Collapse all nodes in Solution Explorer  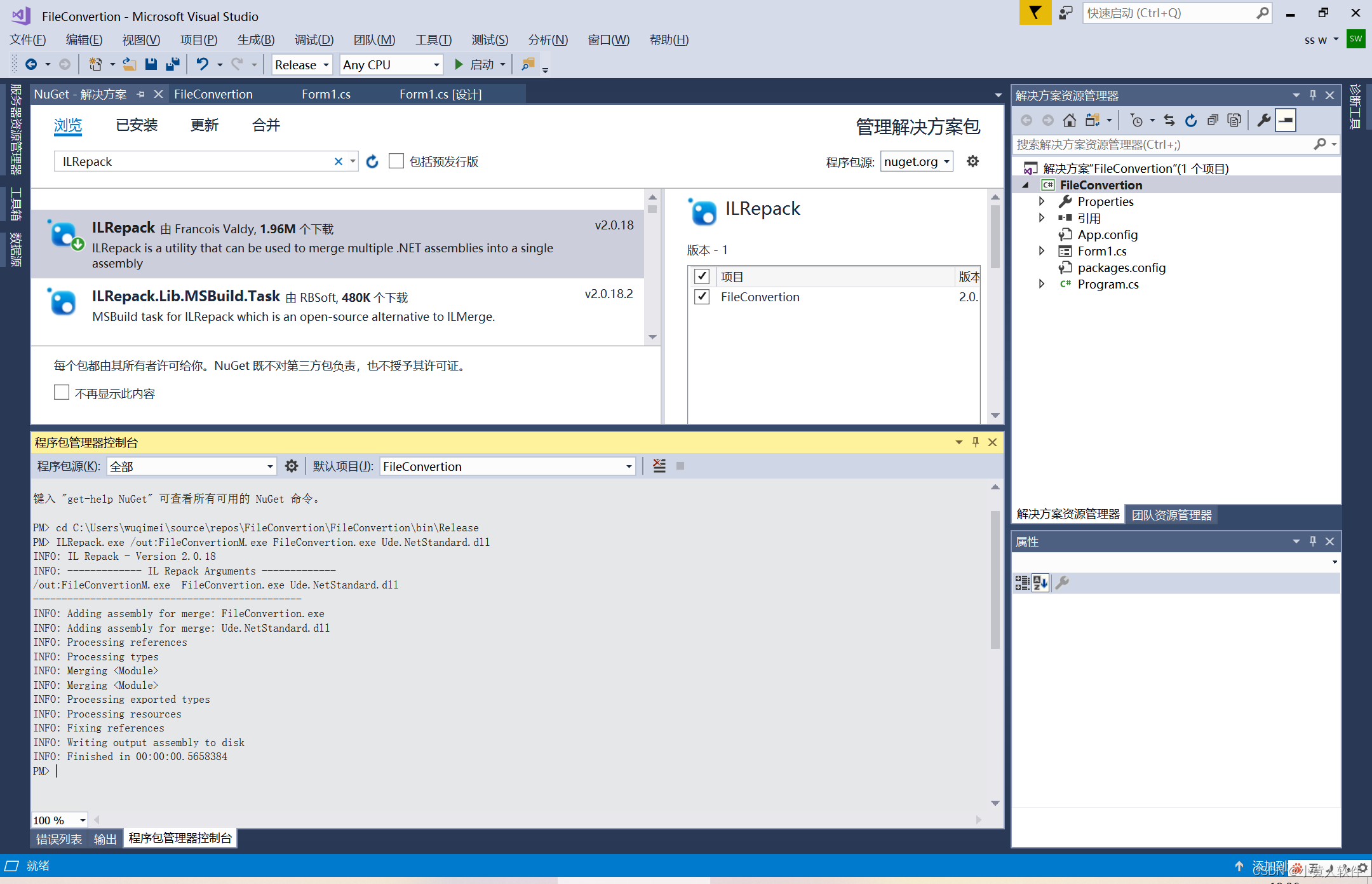click(x=1212, y=119)
